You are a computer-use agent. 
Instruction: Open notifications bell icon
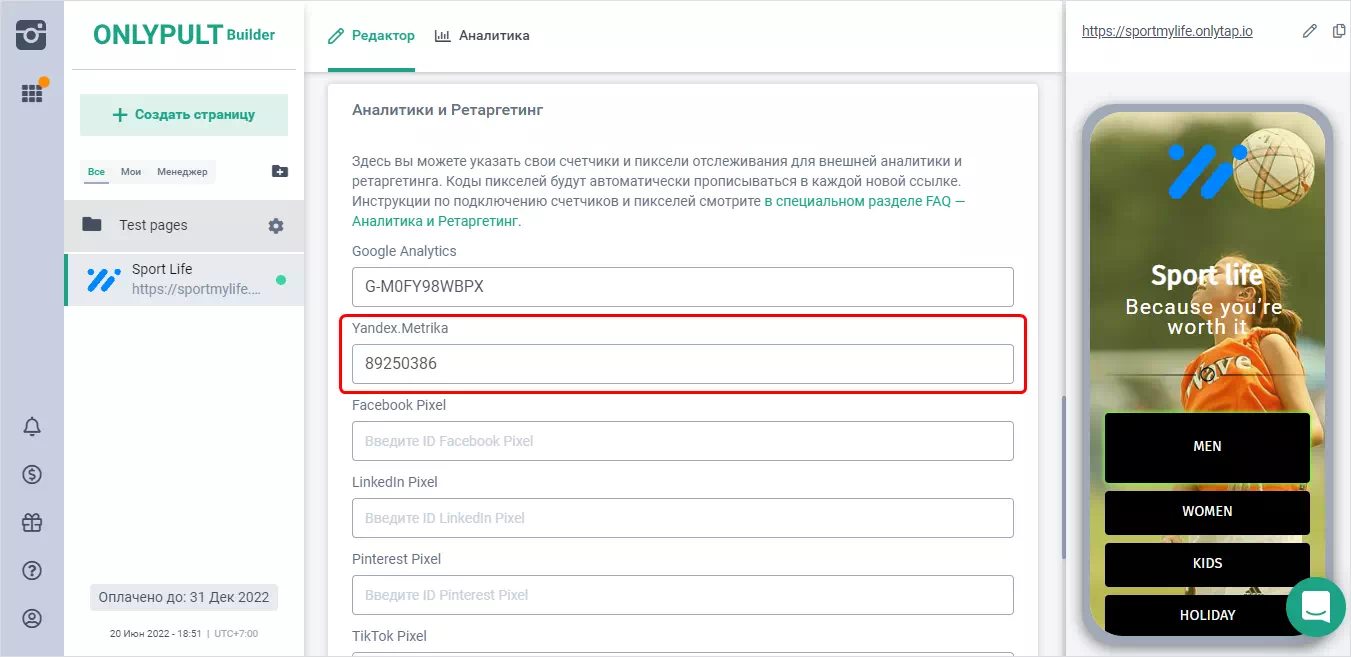[32, 427]
